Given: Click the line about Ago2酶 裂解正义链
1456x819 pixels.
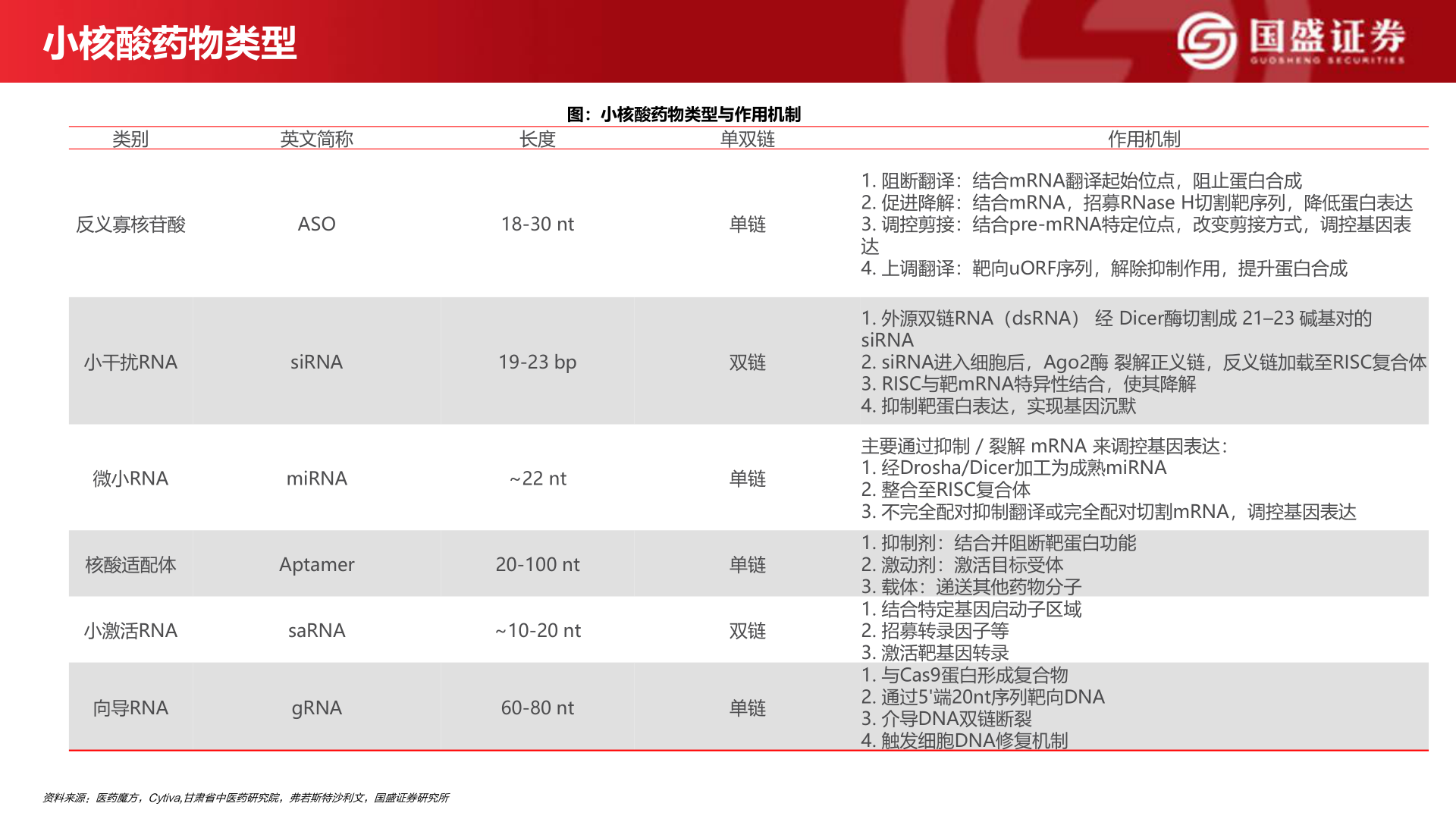Looking at the screenshot, I should click(1144, 362).
